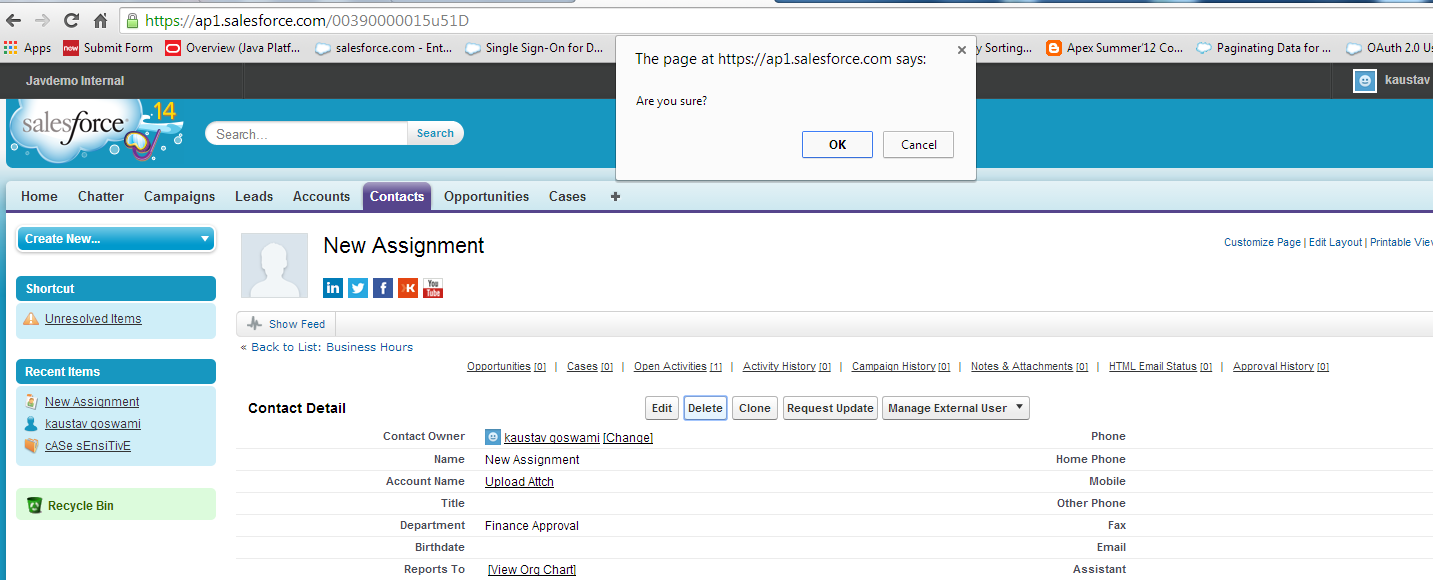This screenshot has width=1433, height=580.
Task: Open kaustav goswami owner link
Action: pyautogui.click(x=552, y=438)
